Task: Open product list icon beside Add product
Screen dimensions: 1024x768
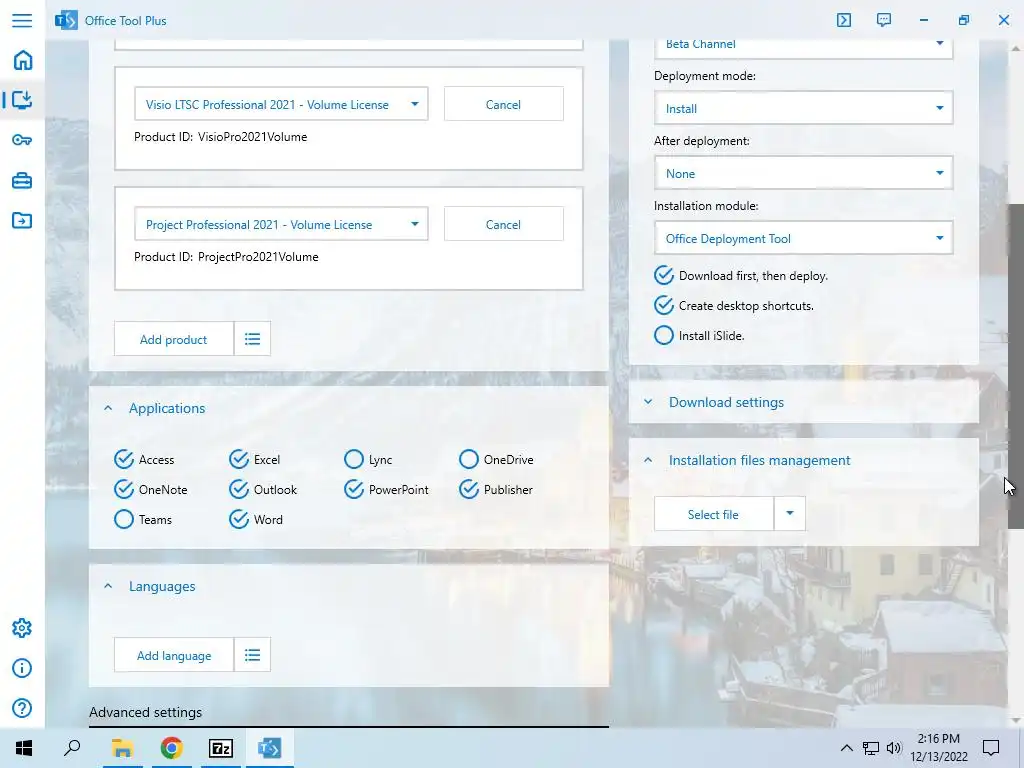Action: (252, 338)
